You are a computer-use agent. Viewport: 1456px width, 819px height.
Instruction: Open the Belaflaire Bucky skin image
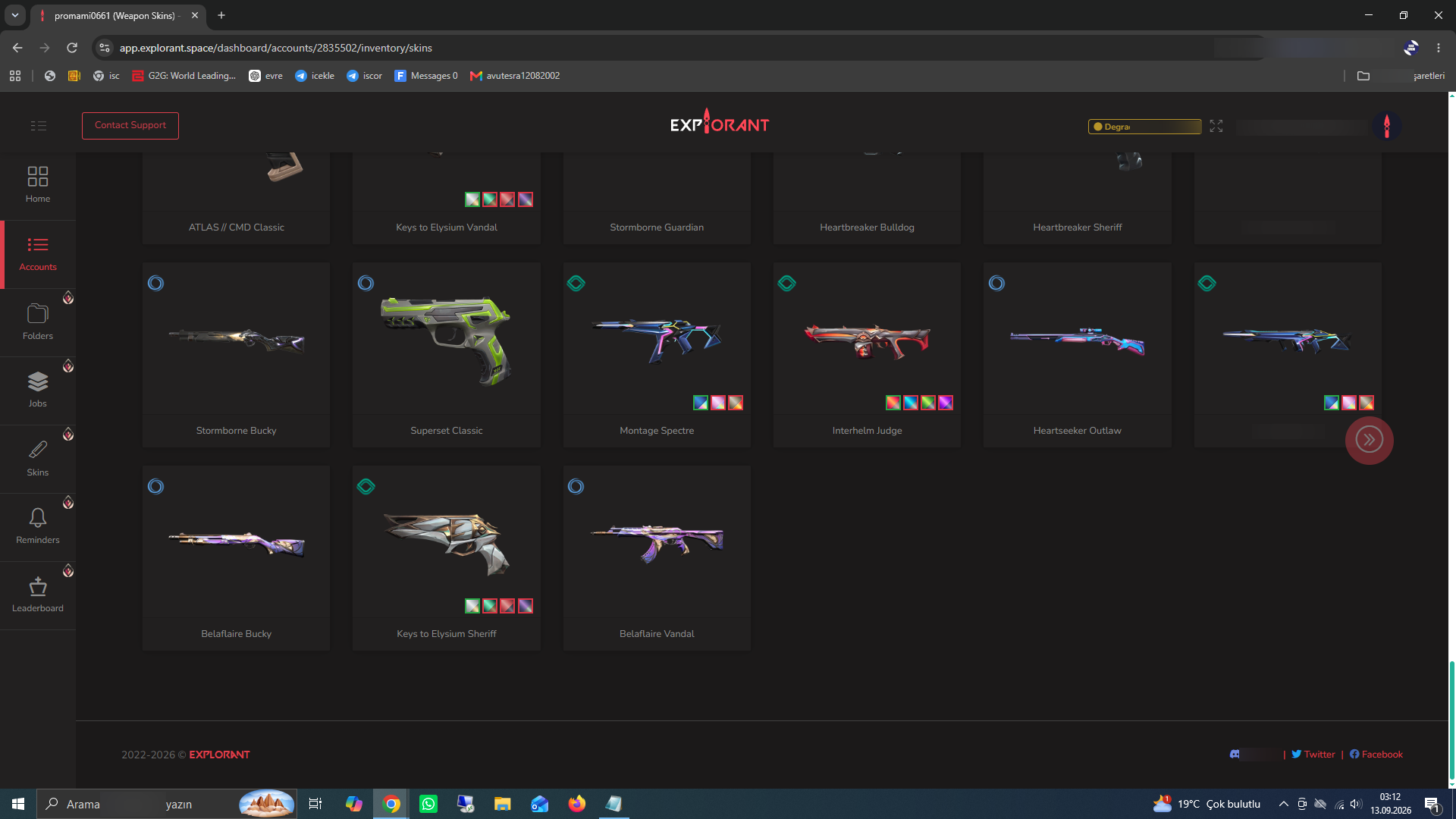(x=236, y=544)
